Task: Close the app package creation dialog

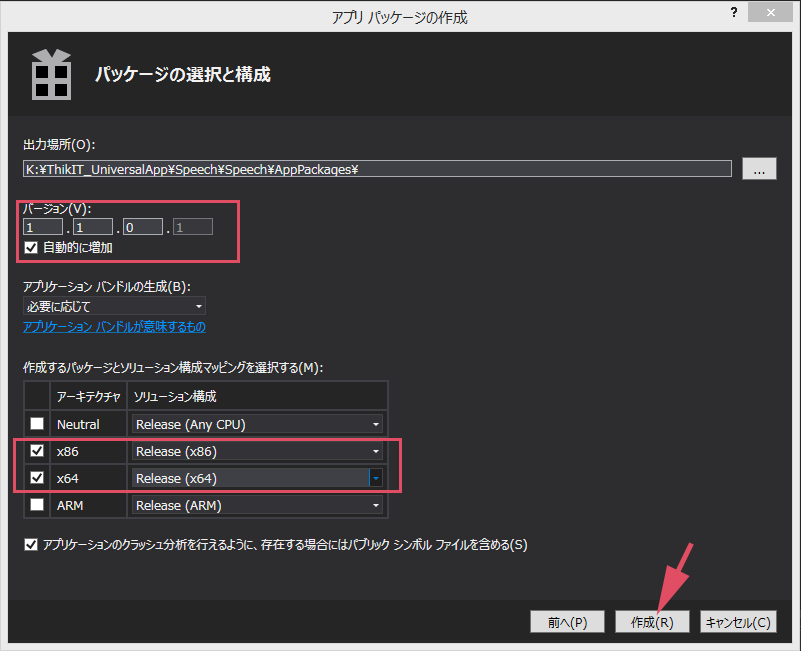Action: coord(770,12)
